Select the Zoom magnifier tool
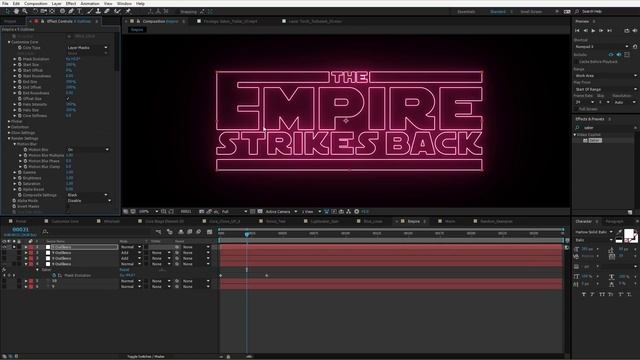 pos(25,11)
